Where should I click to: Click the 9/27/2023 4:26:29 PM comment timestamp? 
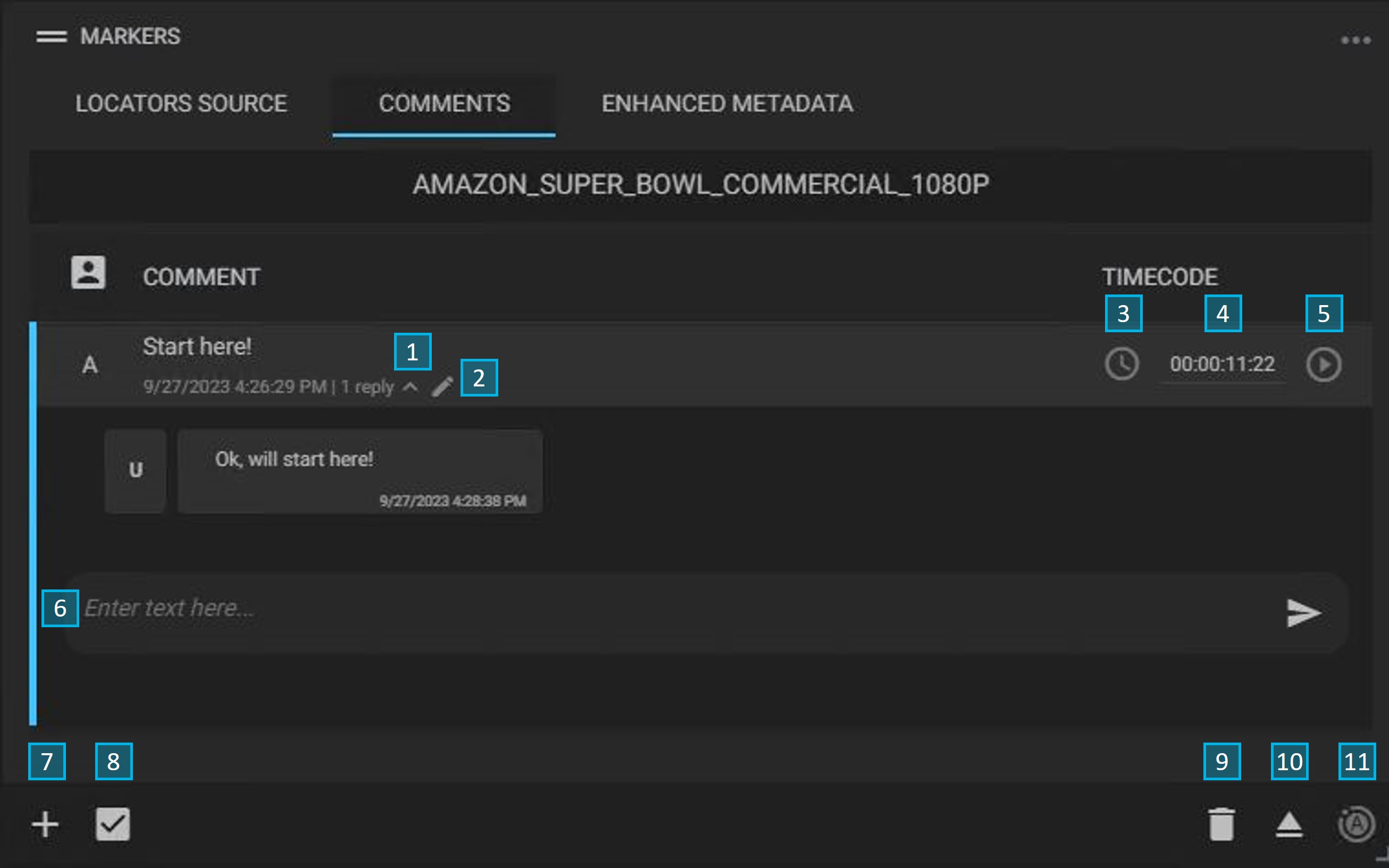click(235, 387)
